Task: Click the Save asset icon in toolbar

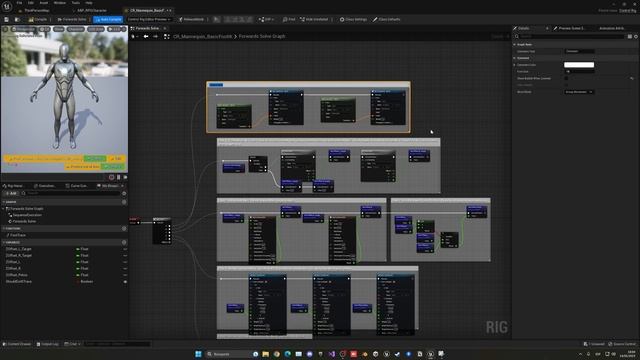Action: click(7, 19)
